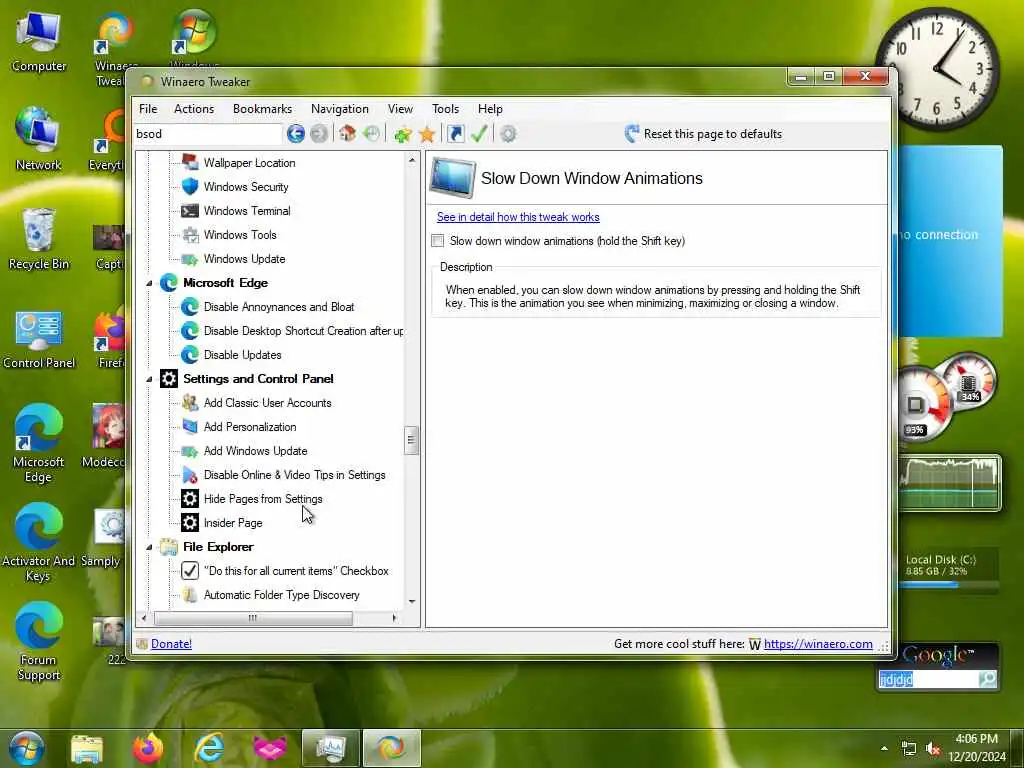Click the Google gadget search field
Viewport: 1024px width, 768px height.
927,680
